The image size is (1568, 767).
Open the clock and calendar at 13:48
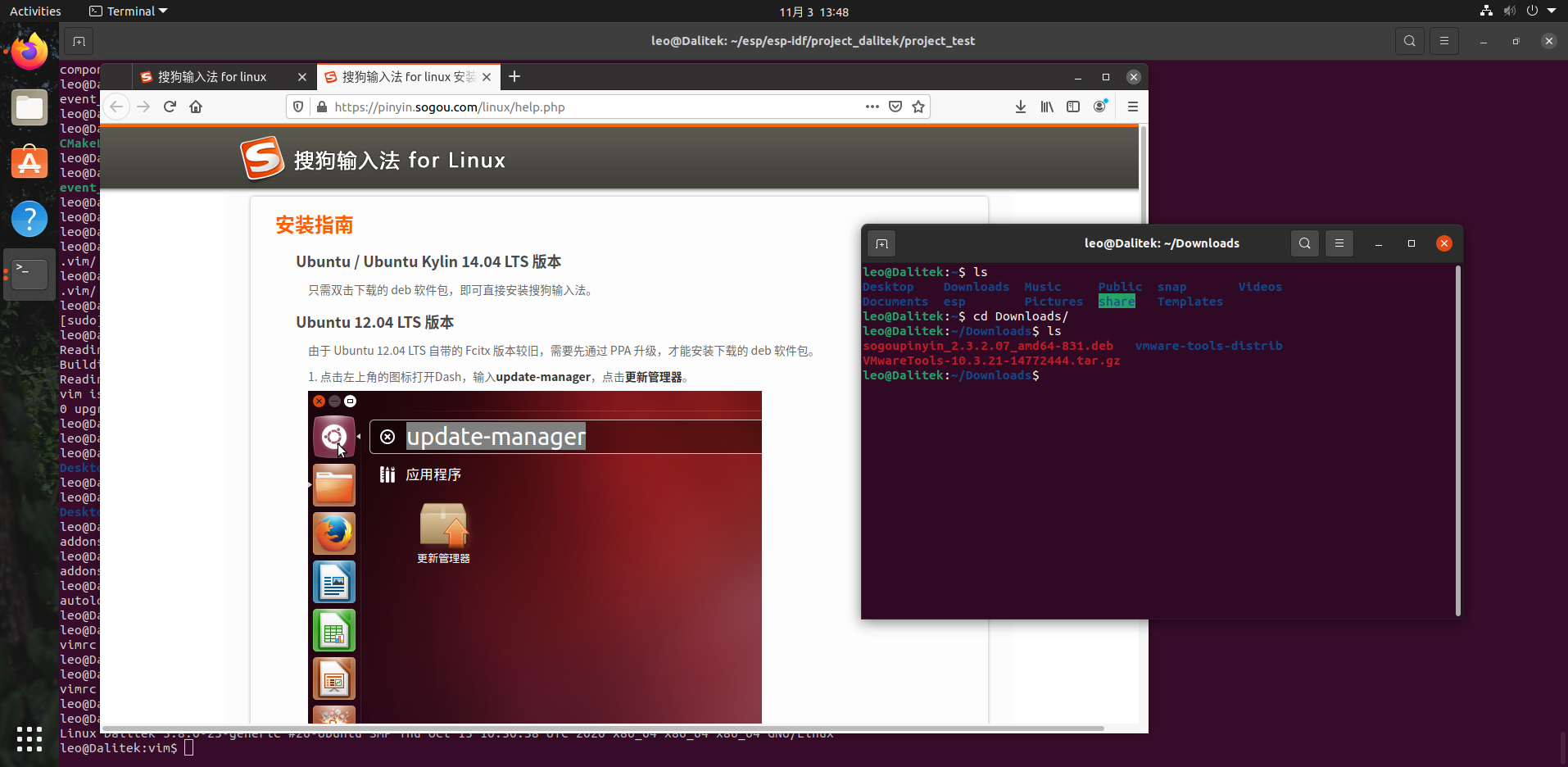(813, 11)
